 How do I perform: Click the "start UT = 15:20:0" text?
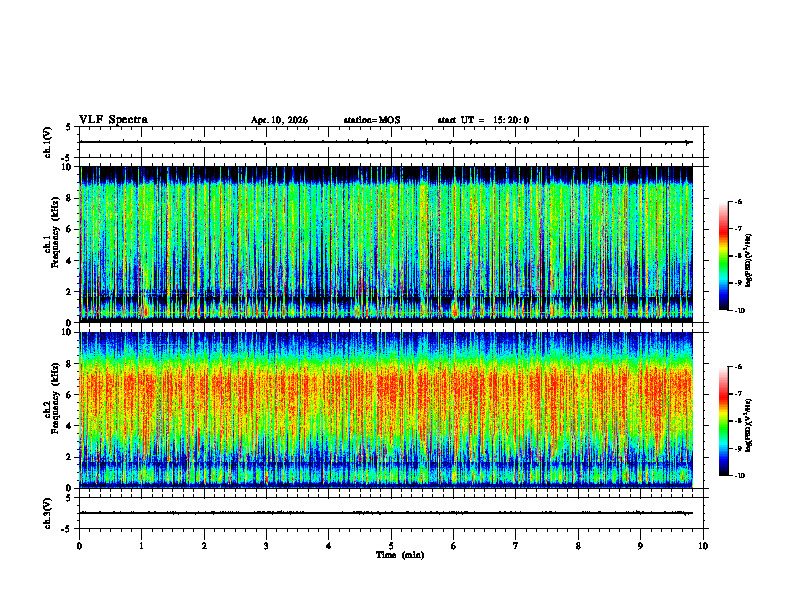coord(483,120)
